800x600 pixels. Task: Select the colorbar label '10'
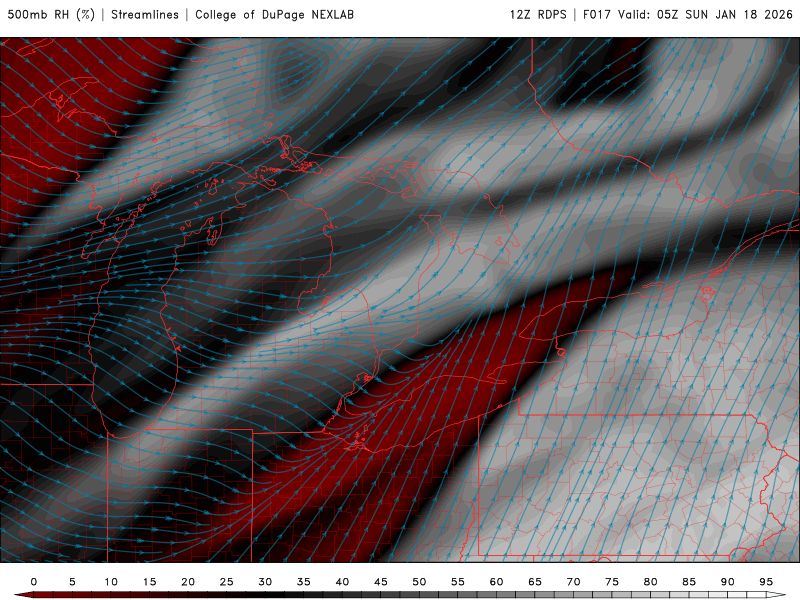click(x=111, y=582)
